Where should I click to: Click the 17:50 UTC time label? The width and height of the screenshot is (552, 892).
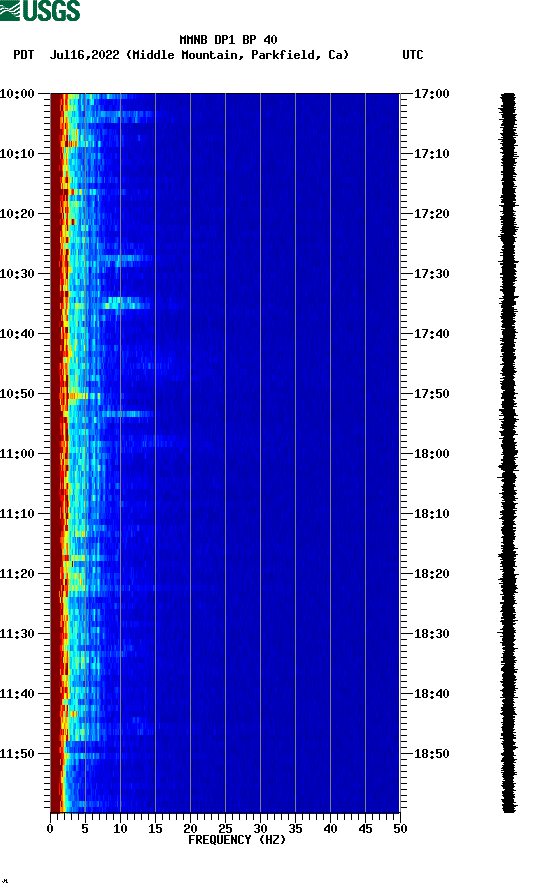pos(431,394)
